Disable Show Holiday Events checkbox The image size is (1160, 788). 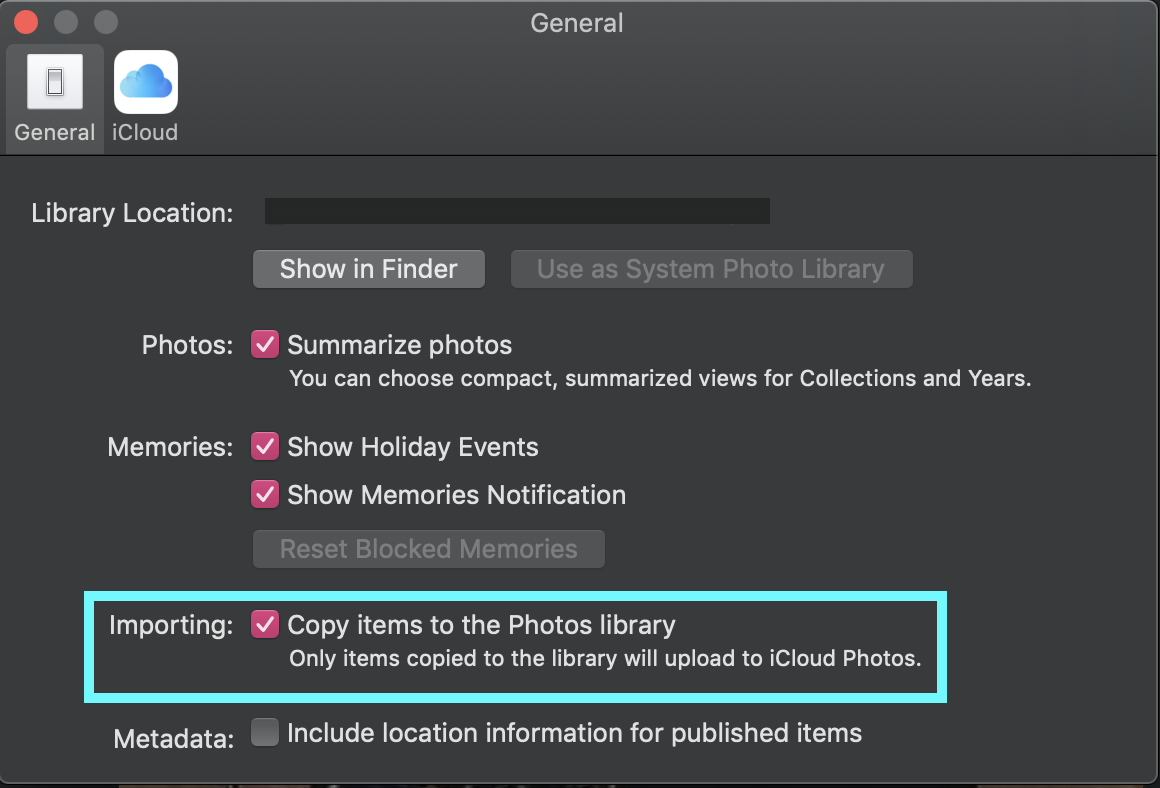[x=265, y=446]
